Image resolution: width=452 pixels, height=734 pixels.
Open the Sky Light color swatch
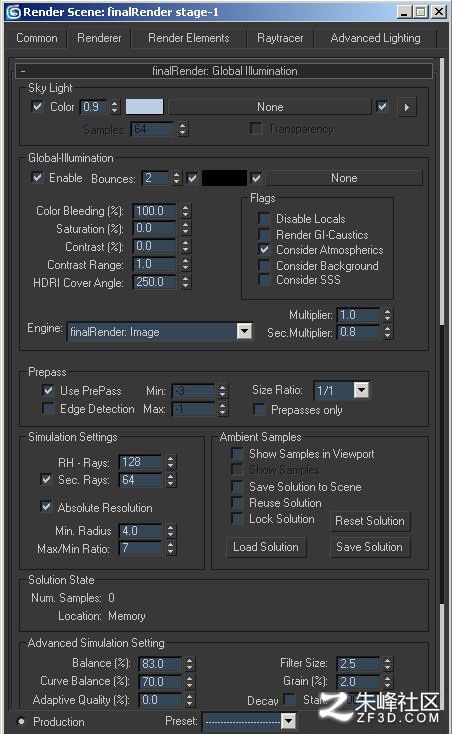pos(144,107)
